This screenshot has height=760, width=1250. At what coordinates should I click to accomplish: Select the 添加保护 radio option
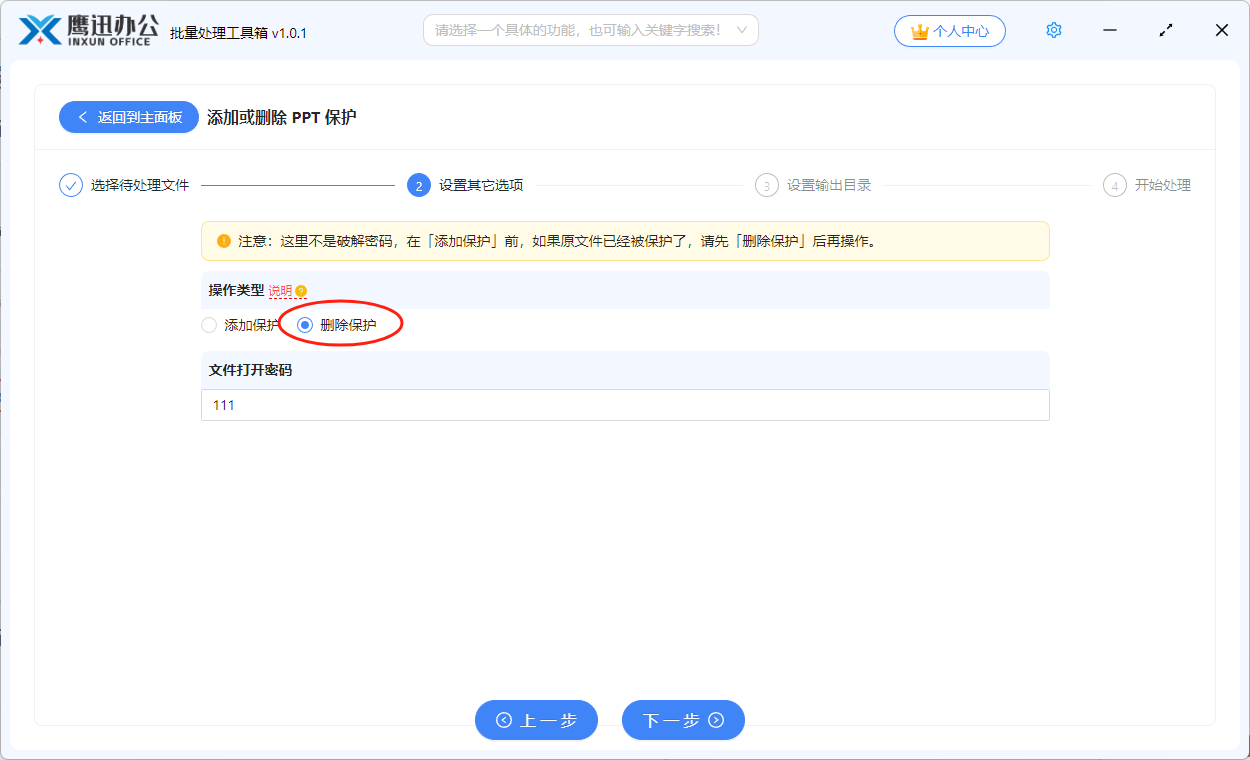(x=240, y=325)
